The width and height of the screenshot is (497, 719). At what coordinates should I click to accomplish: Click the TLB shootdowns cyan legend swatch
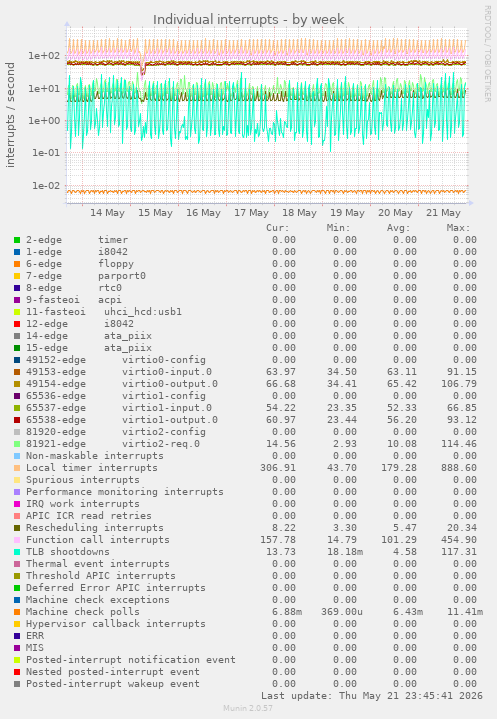[x=17, y=552]
